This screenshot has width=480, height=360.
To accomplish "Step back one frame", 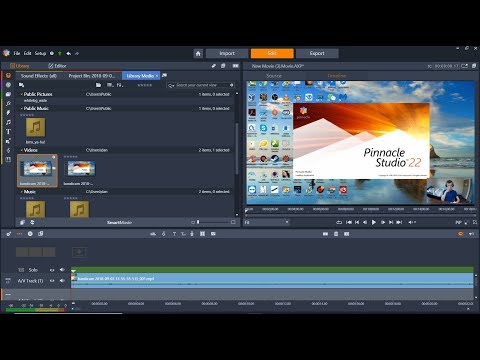I will (x=365, y=222).
